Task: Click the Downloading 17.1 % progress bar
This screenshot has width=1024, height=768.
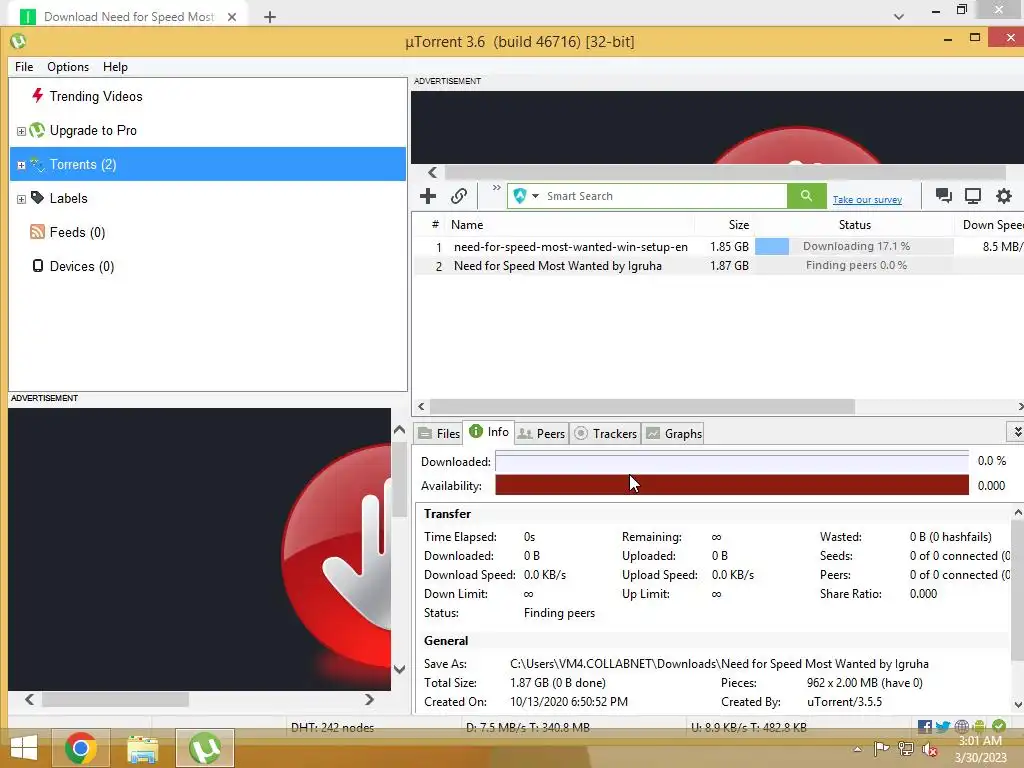Action: pyautogui.click(x=854, y=246)
